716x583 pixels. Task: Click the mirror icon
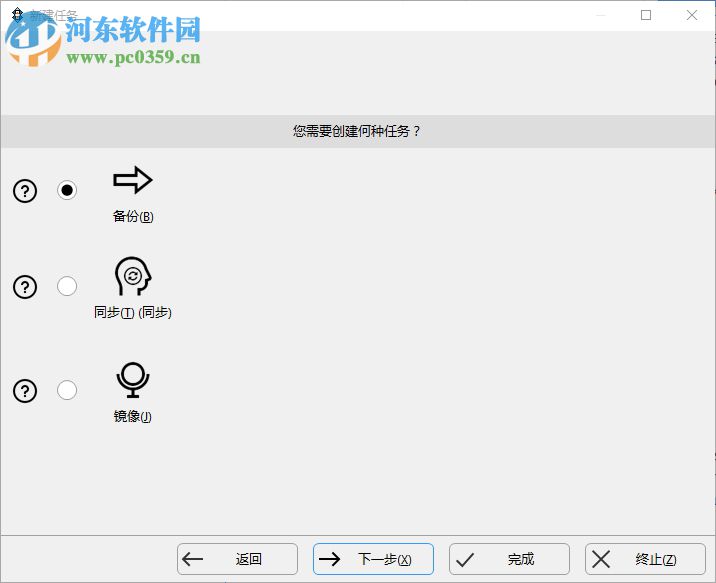133,380
